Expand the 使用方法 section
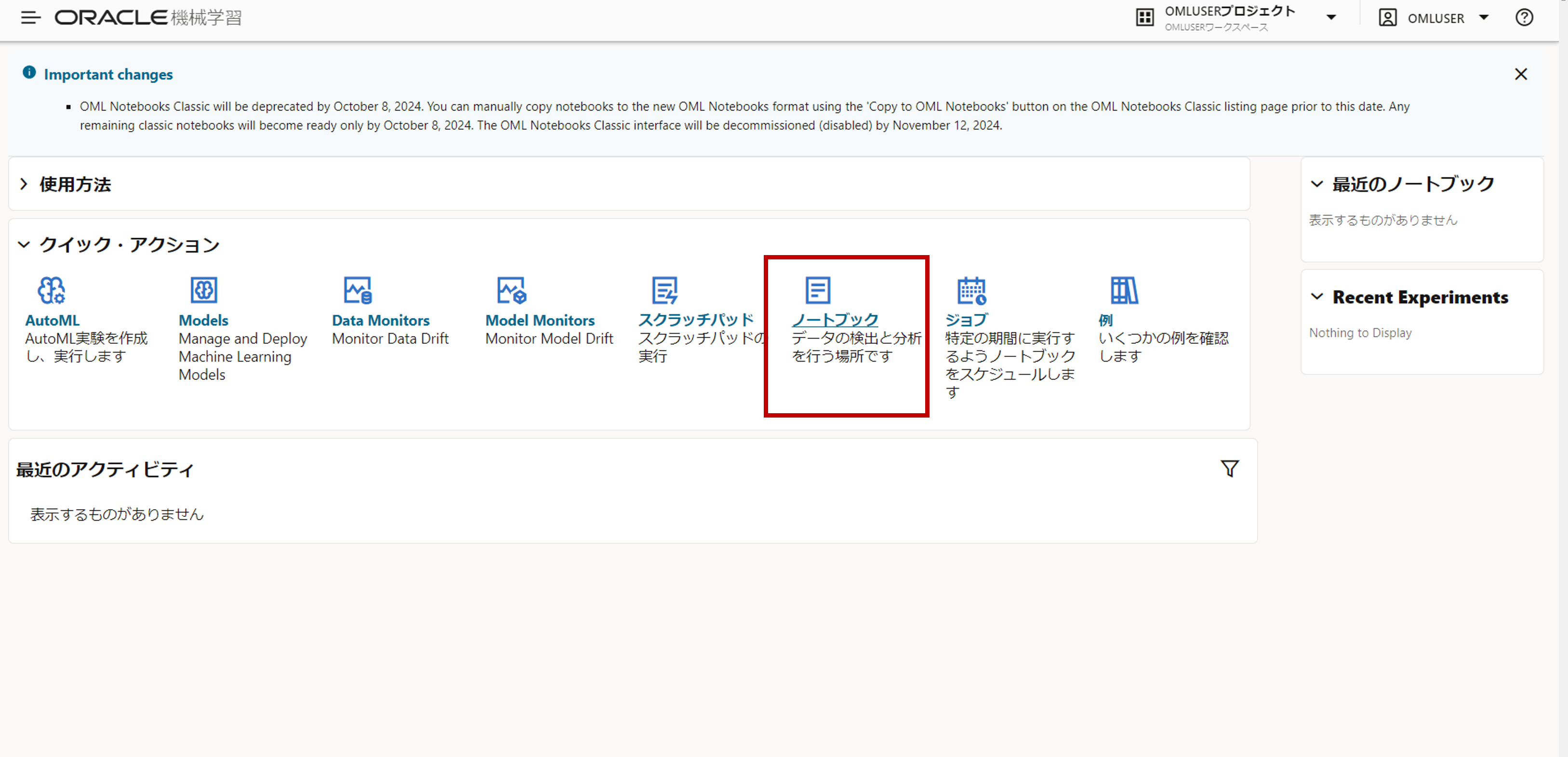 (24, 184)
